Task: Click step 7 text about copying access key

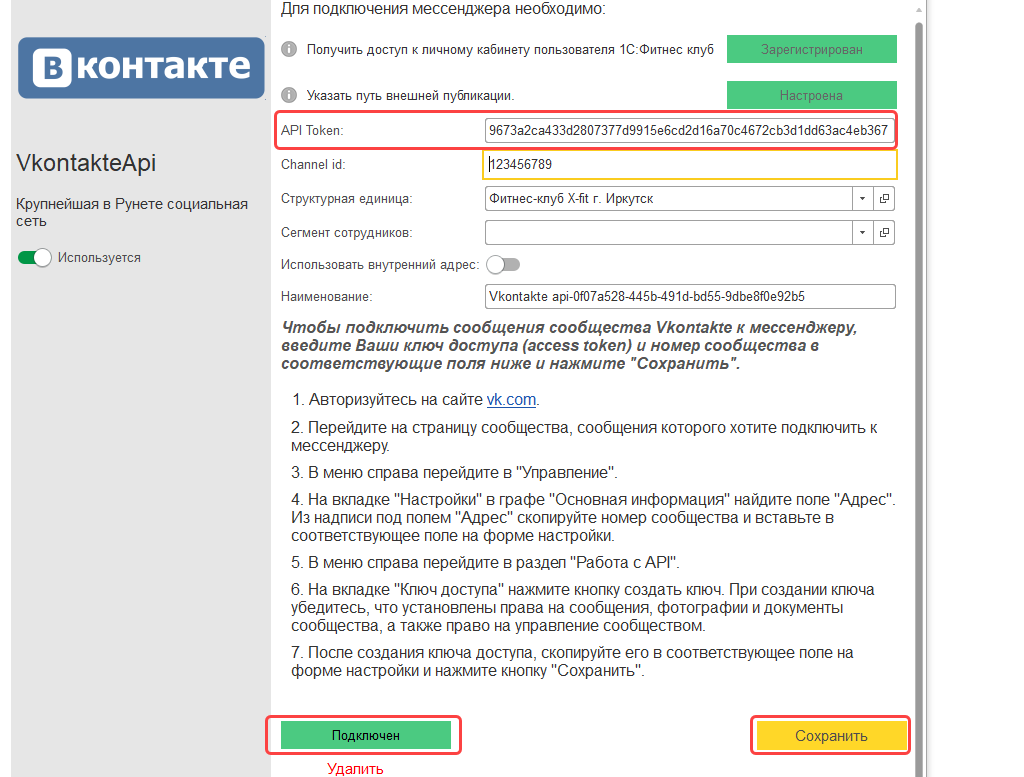Action: (x=572, y=661)
